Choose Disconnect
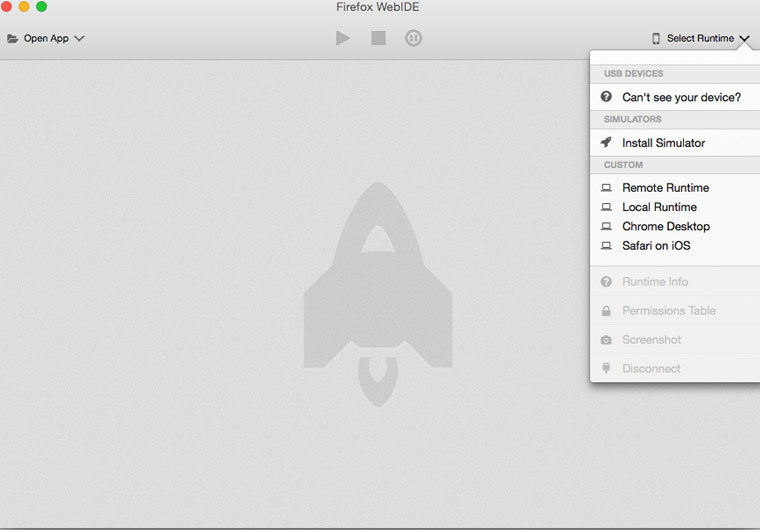The width and height of the screenshot is (760, 530). coord(675,369)
